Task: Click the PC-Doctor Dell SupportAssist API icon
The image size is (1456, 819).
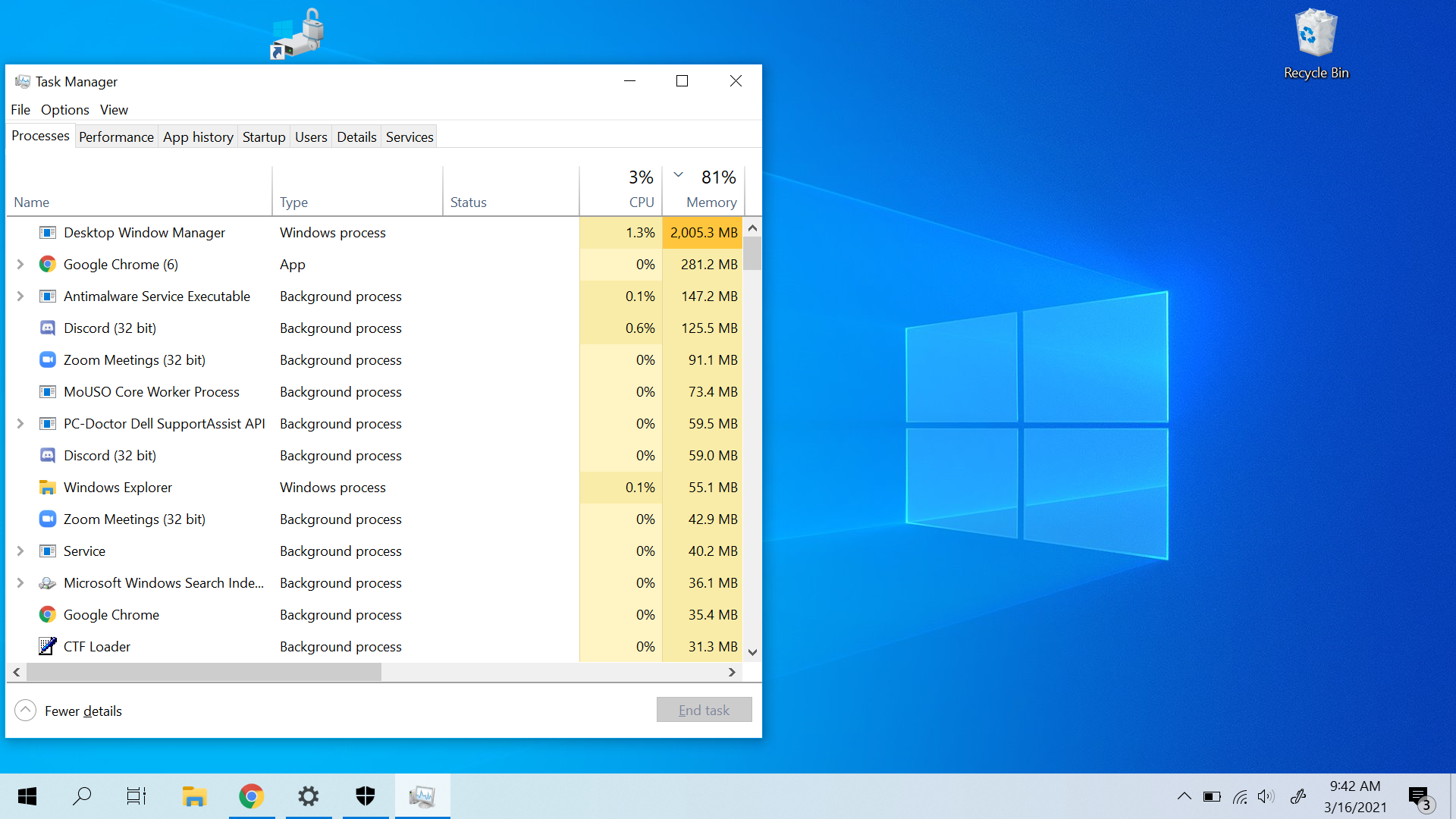Action: 48,424
